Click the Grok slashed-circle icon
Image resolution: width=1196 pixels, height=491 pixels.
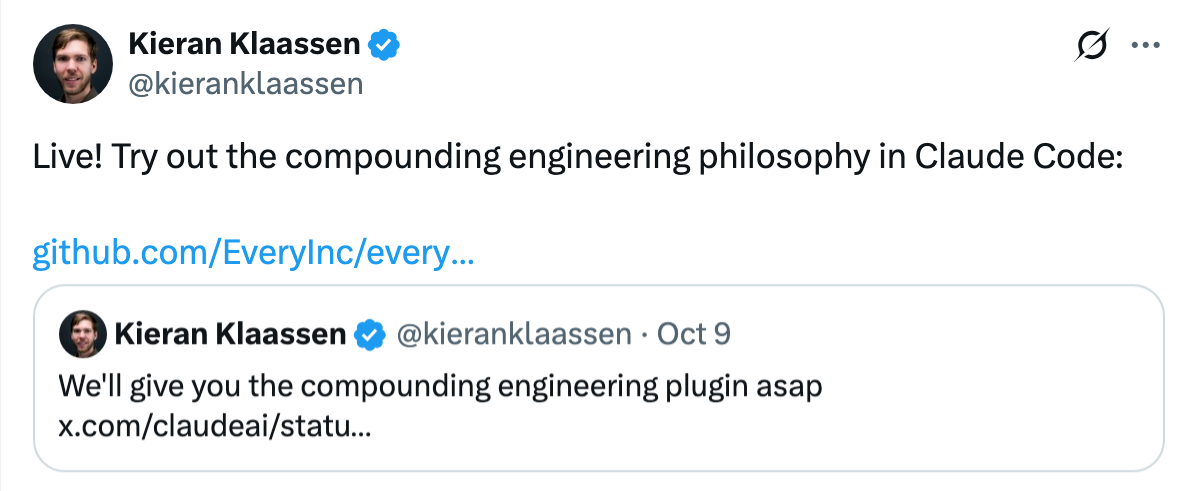tap(1092, 46)
